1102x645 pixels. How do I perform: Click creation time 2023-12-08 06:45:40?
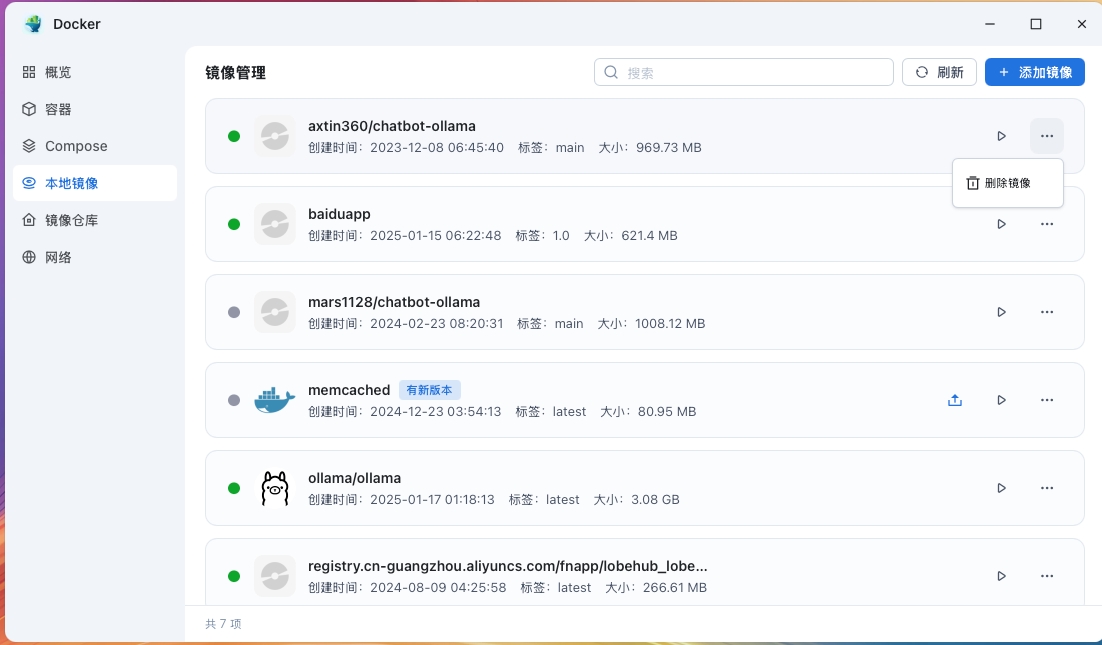point(436,148)
